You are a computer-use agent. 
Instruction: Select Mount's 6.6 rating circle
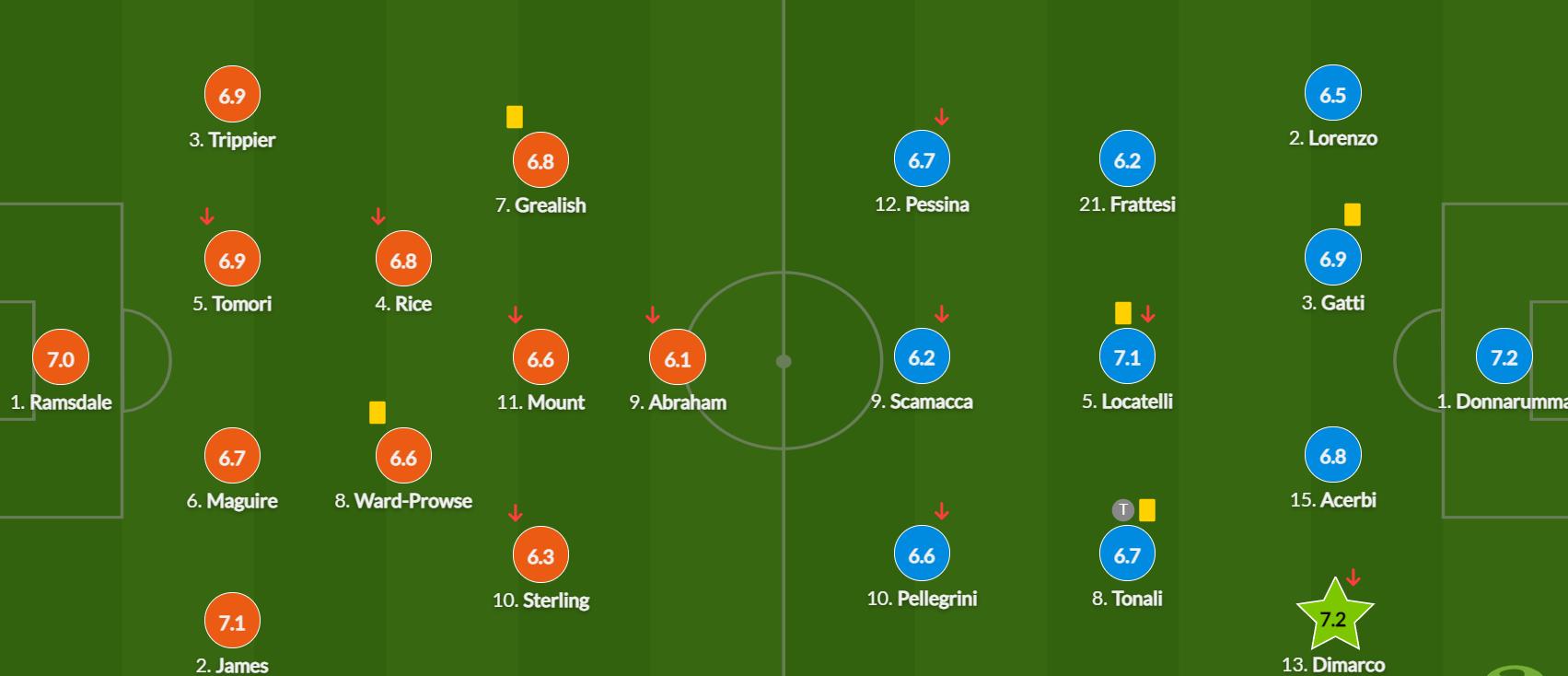[540, 358]
